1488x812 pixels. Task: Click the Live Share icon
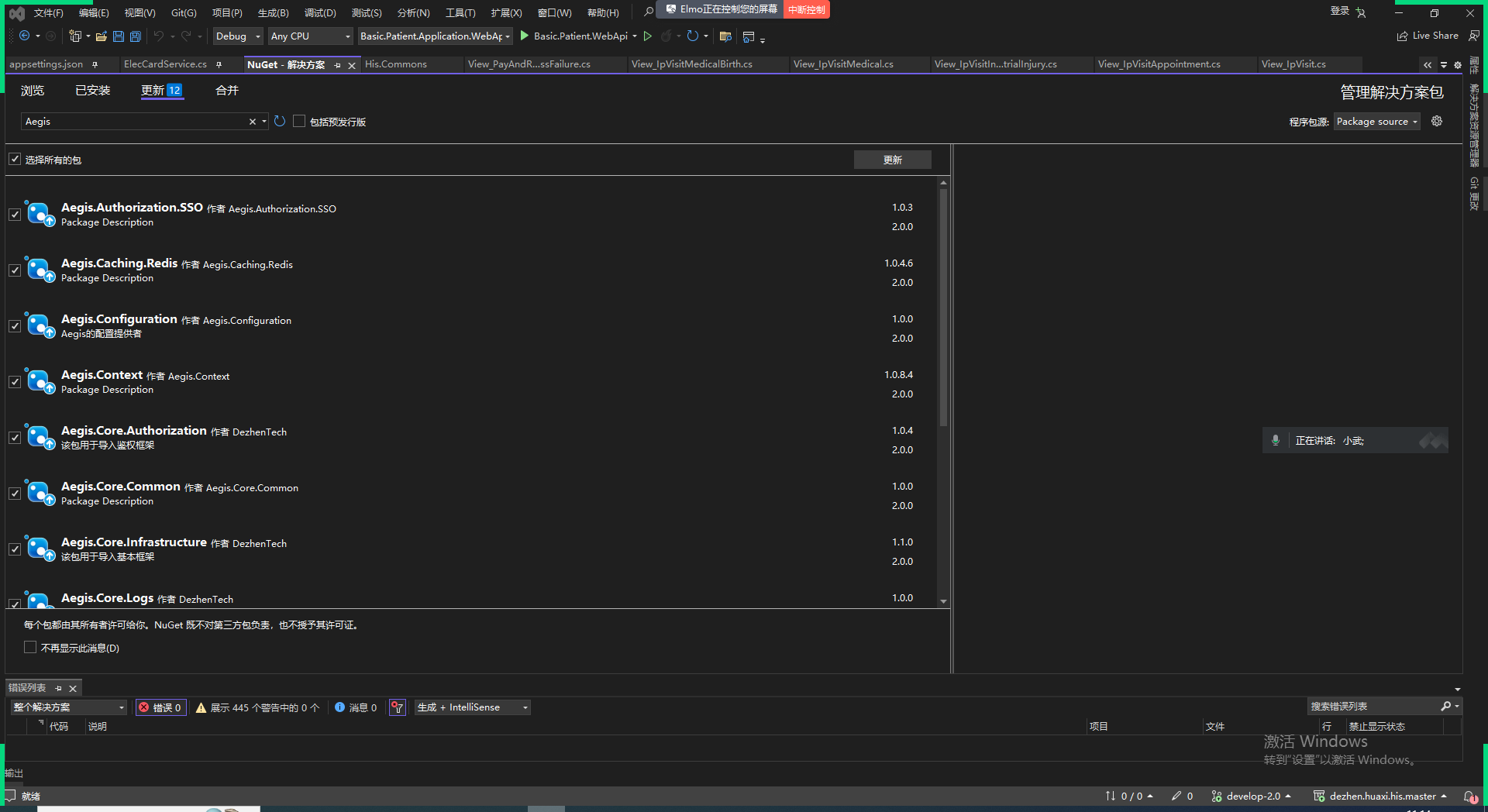(x=1402, y=36)
